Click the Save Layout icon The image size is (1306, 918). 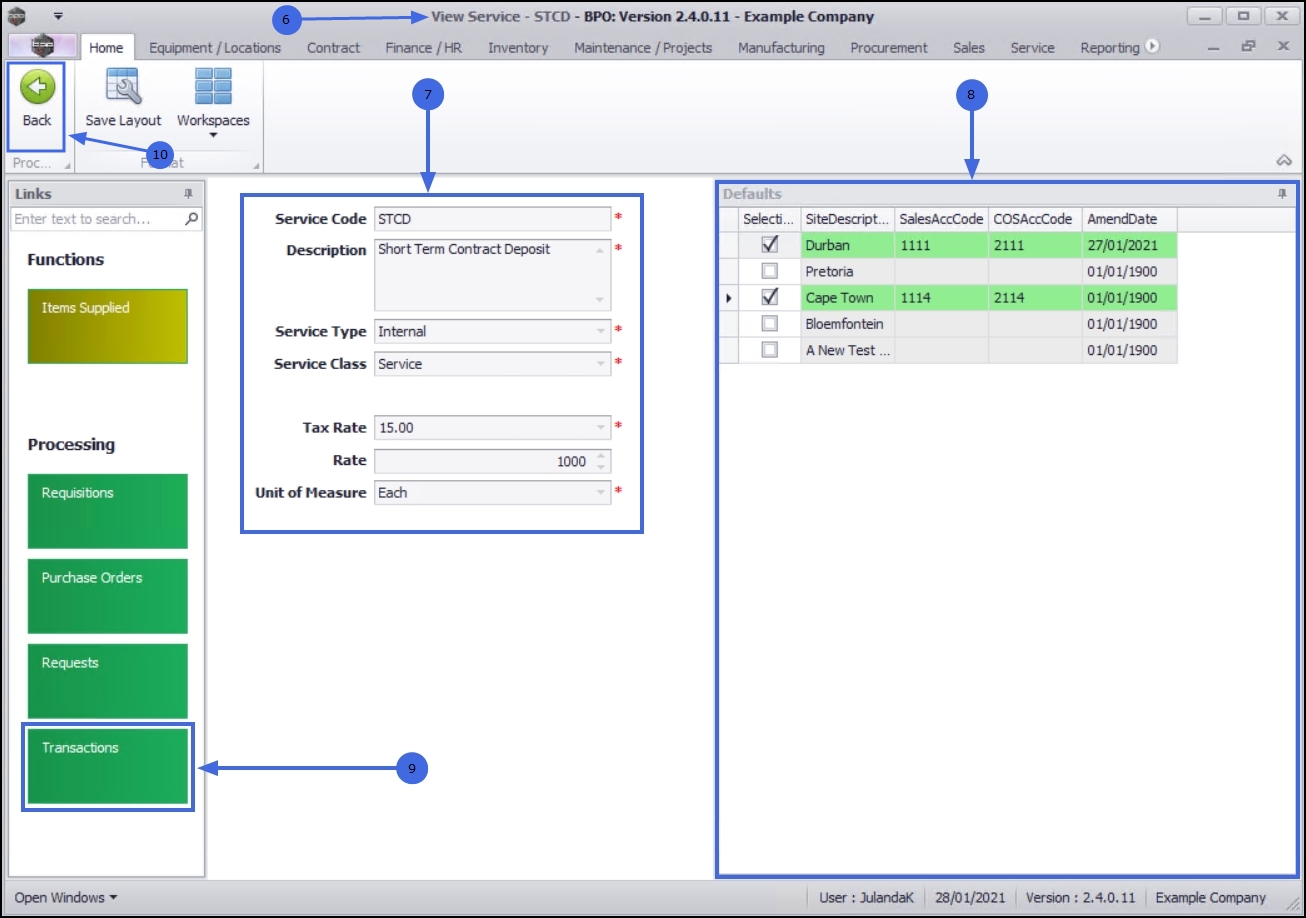click(x=123, y=88)
